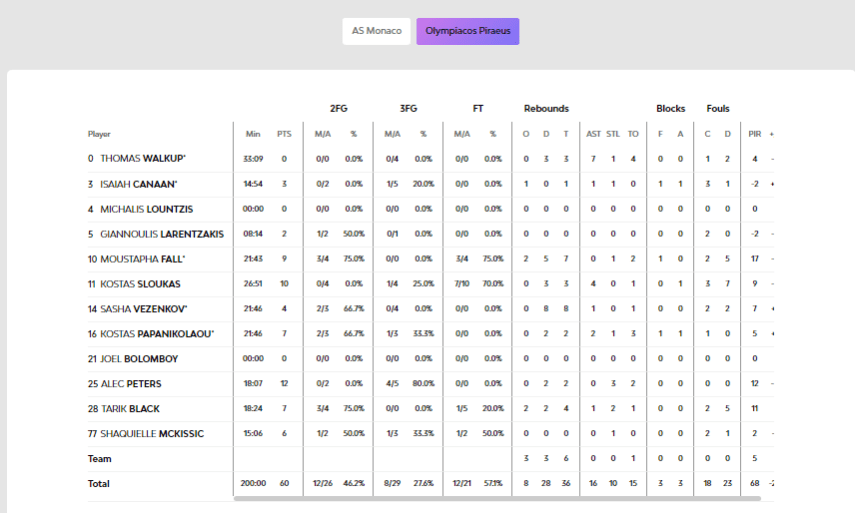Click Tarik Black player name
This screenshot has height=513, width=855.
[130, 409]
